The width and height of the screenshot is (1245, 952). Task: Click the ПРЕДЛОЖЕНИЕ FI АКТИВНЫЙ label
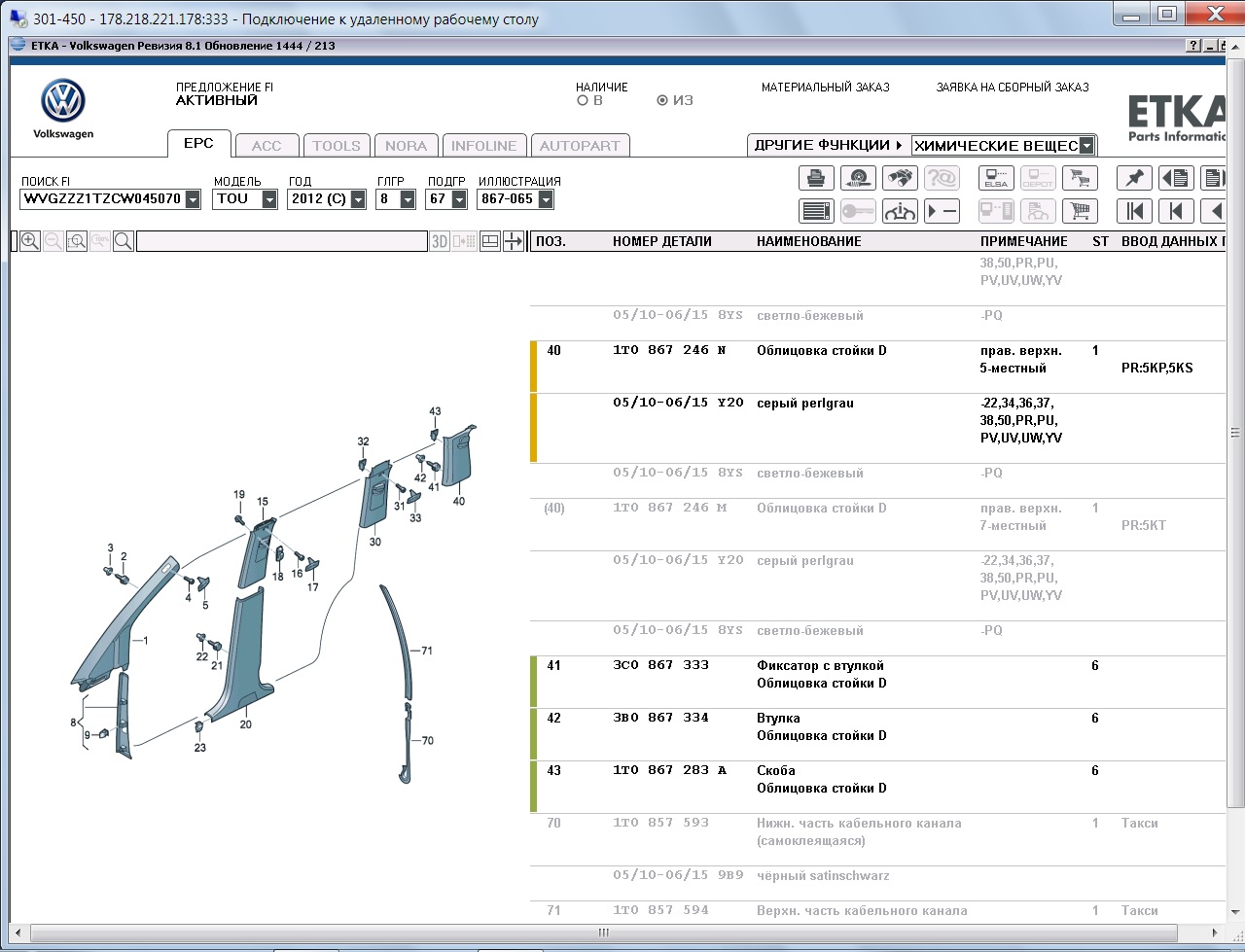pos(225,93)
